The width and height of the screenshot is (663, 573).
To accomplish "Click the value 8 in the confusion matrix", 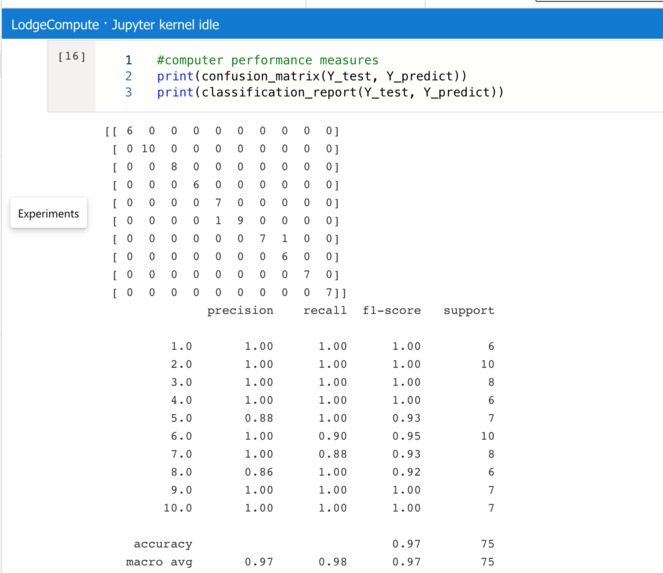I will tap(174, 167).
